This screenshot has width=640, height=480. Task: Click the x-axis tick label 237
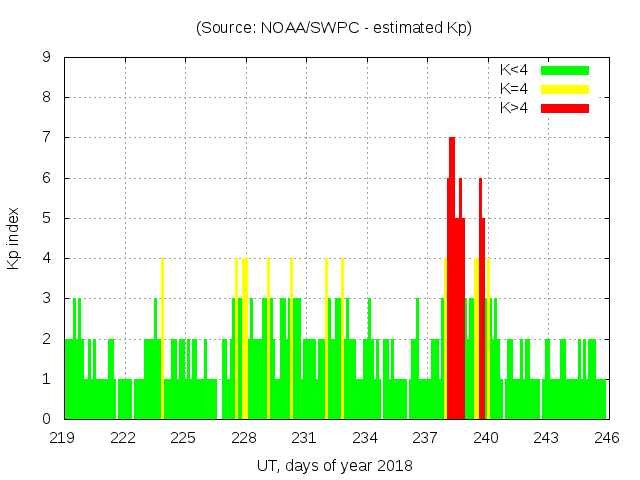pyautogui.click(x=426, y=437)
